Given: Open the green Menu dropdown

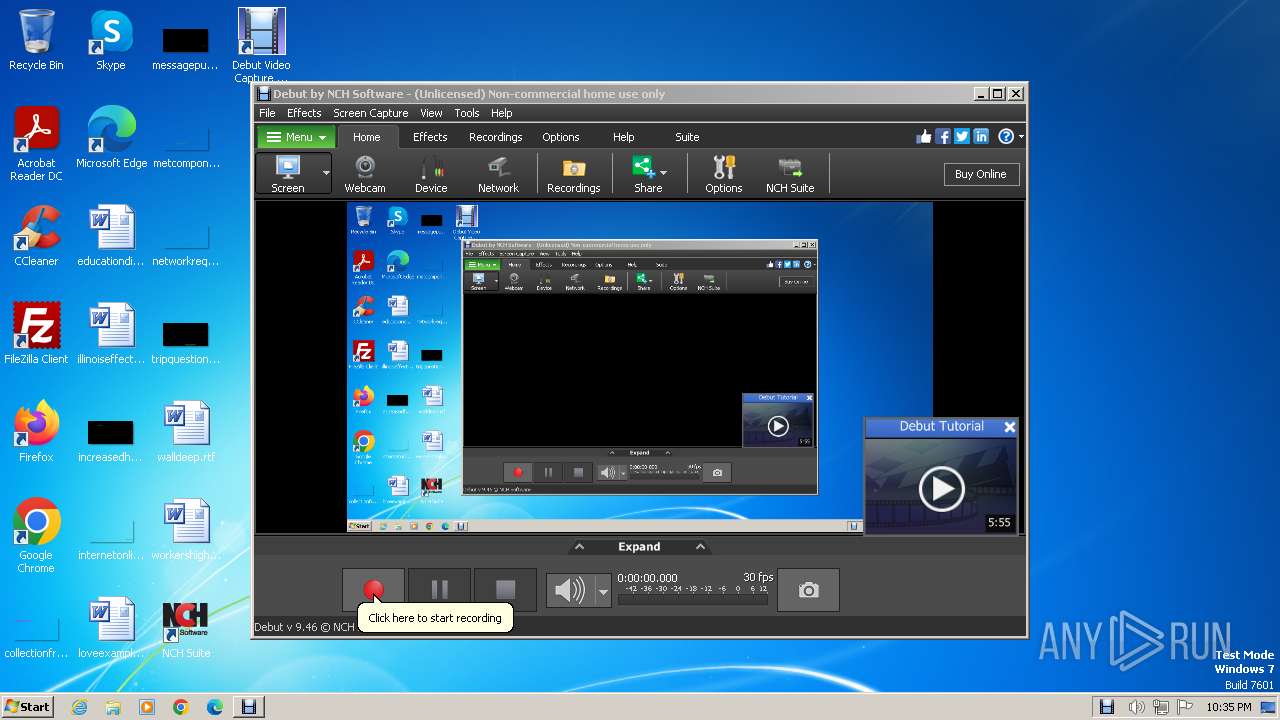Looking at the screenshot, I should (297, 137).
